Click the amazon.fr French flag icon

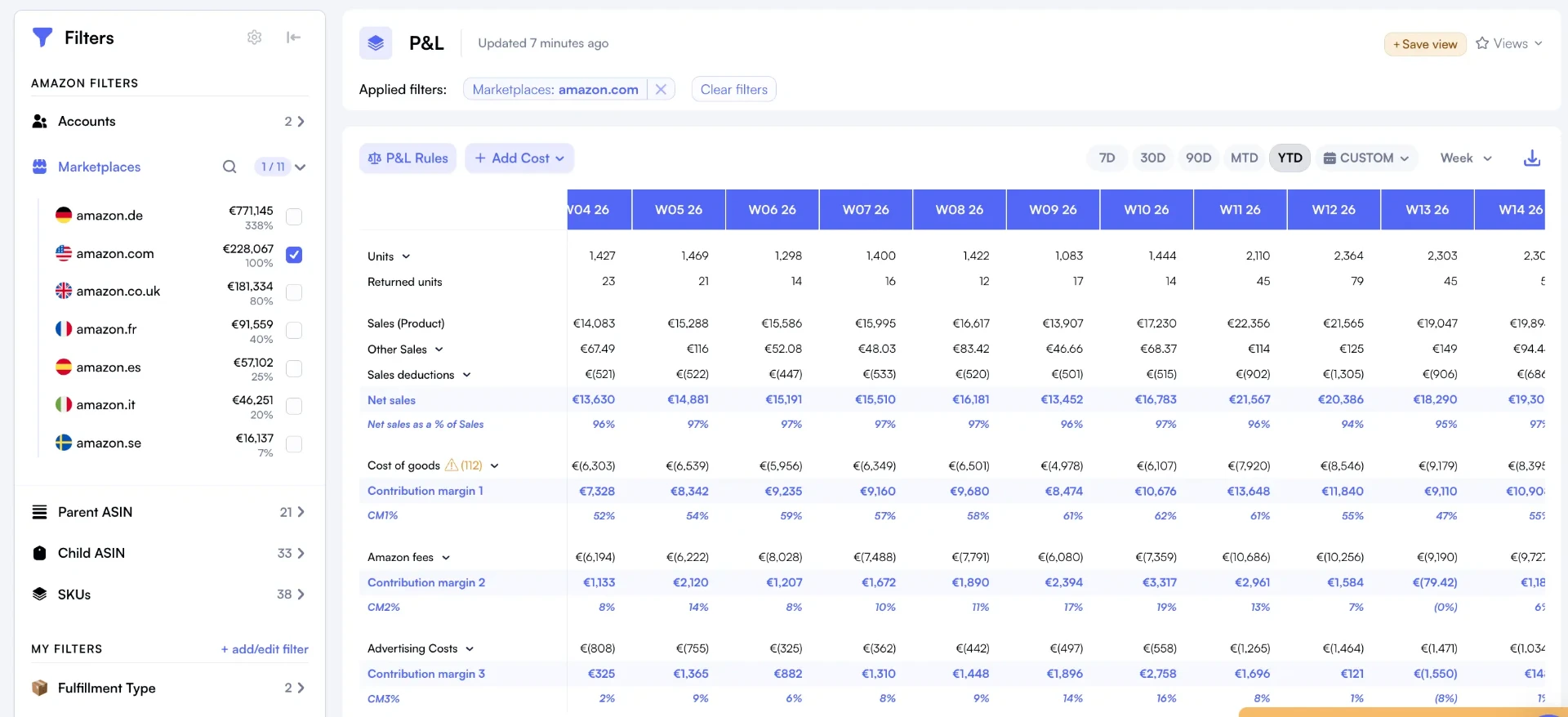[x=64, y=329]
